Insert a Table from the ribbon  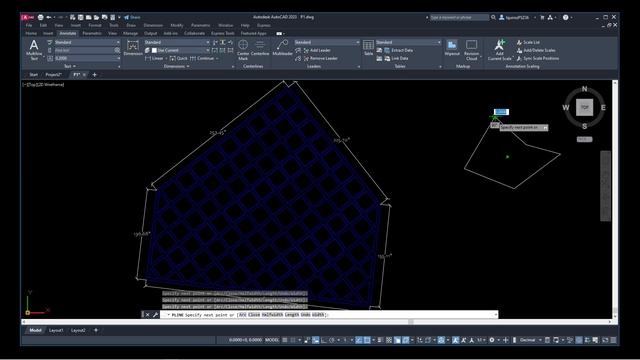click(x=368, y=48)
